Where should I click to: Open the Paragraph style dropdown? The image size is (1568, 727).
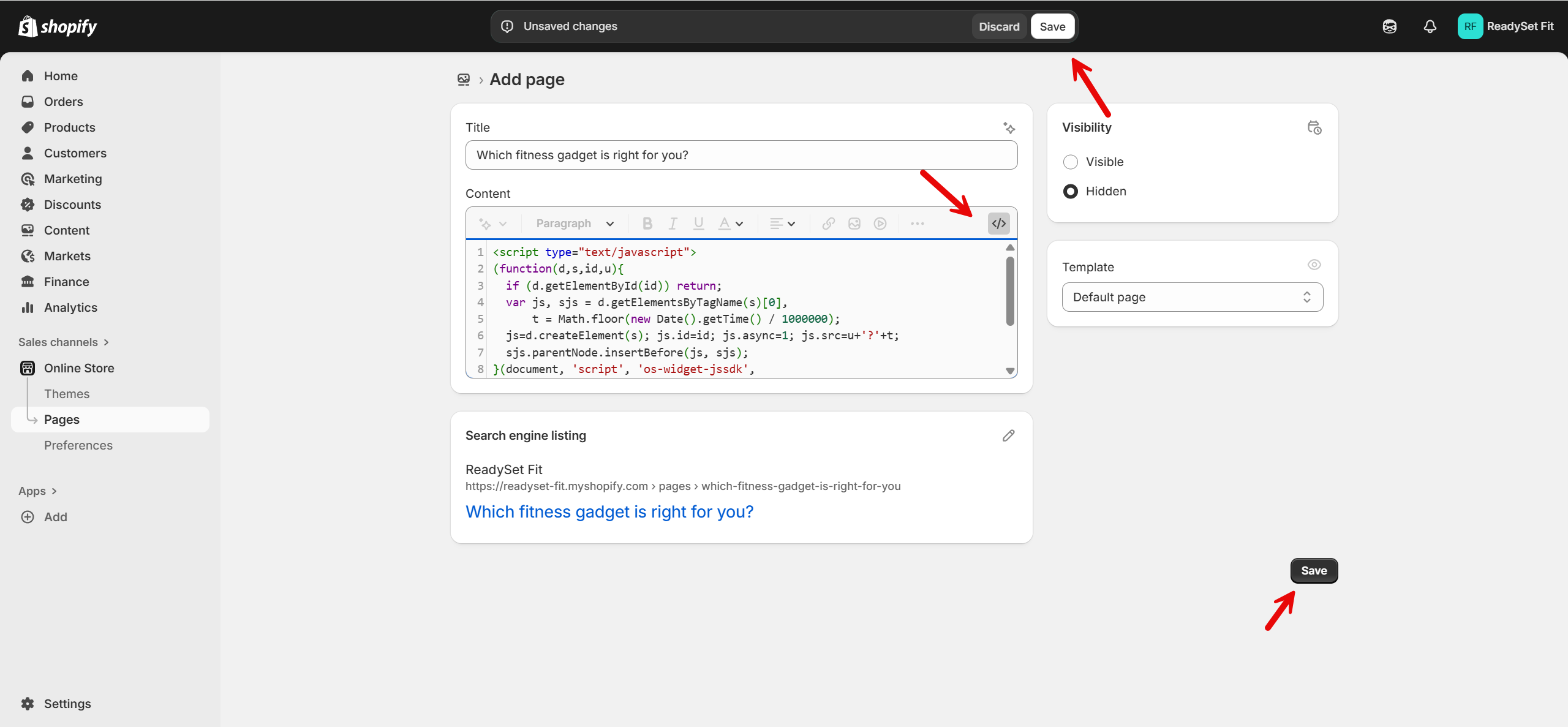pyautogui.click(x=573, y=223)
